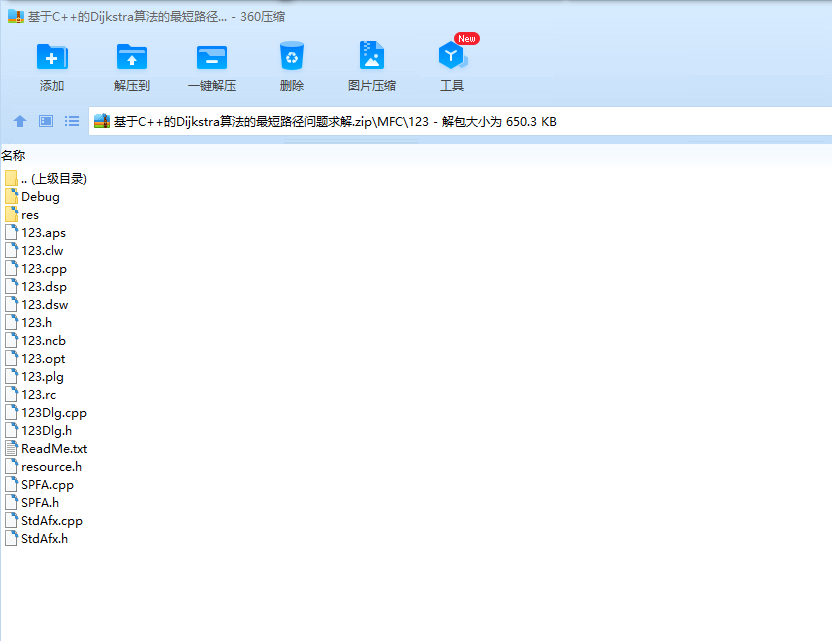Open the Tools (工具) icon with New badge
832x641 pixels.
pyautogui.click(x=453, y=55)
